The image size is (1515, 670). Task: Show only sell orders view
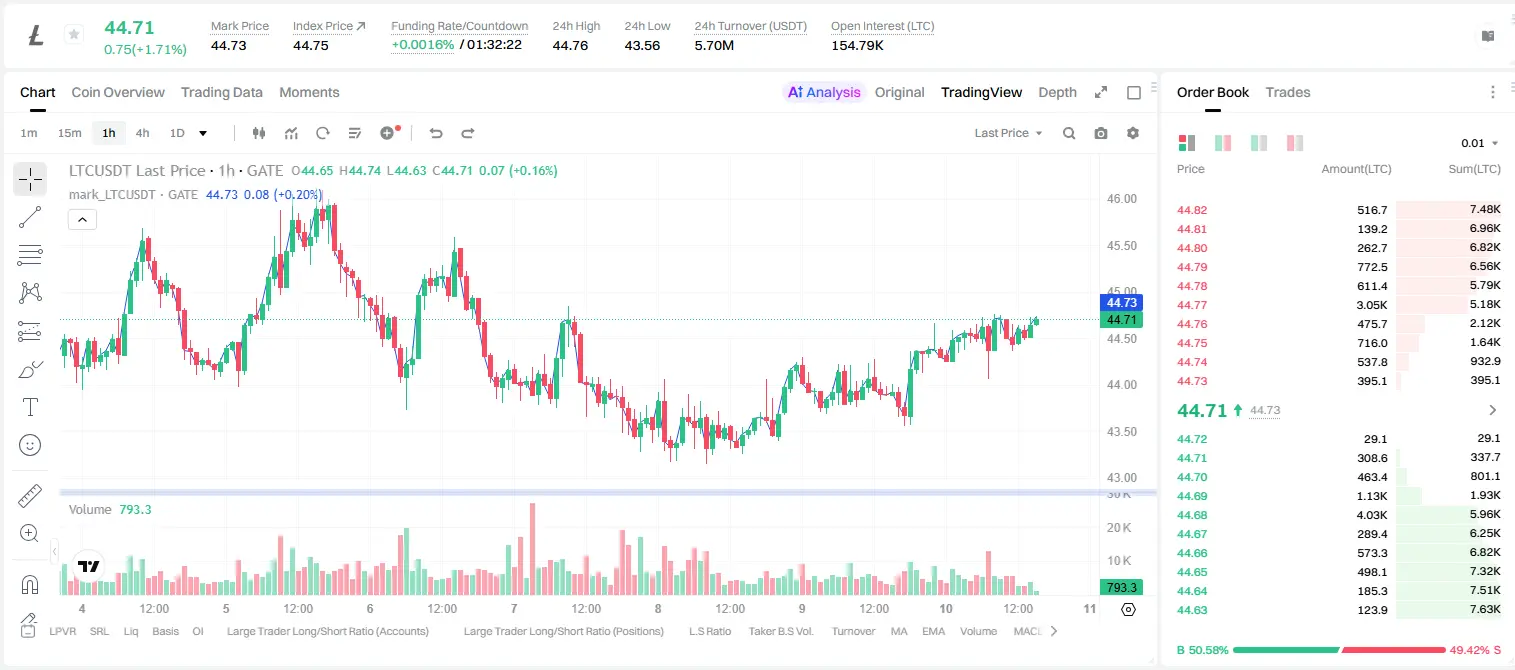tap(1295, 143)
